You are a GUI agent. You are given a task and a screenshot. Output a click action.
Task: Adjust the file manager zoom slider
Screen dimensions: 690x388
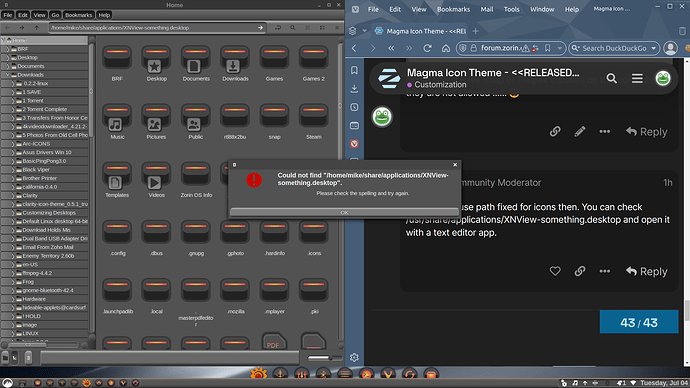click(x=325, y=358)
